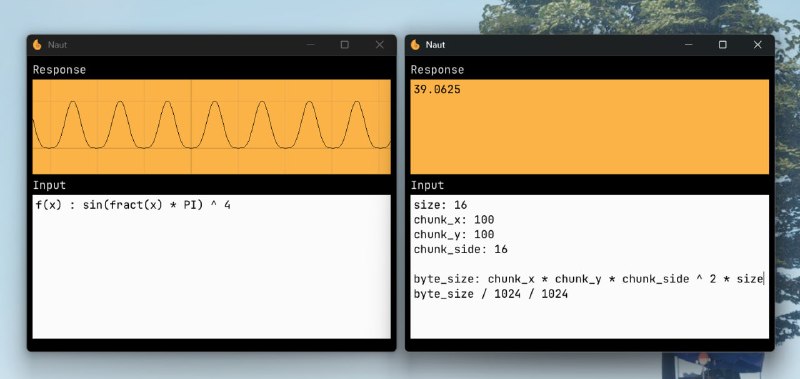Minimize the right Naut window

pyautogui.click(x=689, y=45)
